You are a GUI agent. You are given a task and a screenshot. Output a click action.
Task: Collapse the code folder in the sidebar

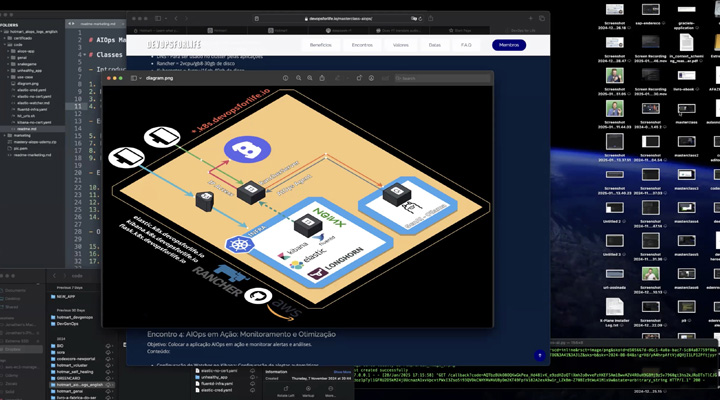5,45
